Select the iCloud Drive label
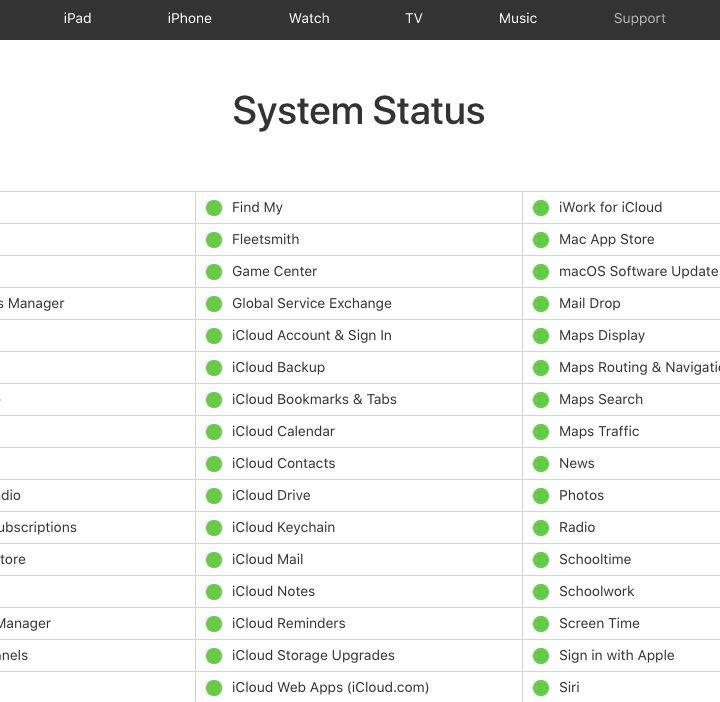Image resolution: width=720 pixels, height=702 pixels. [271, 495]
